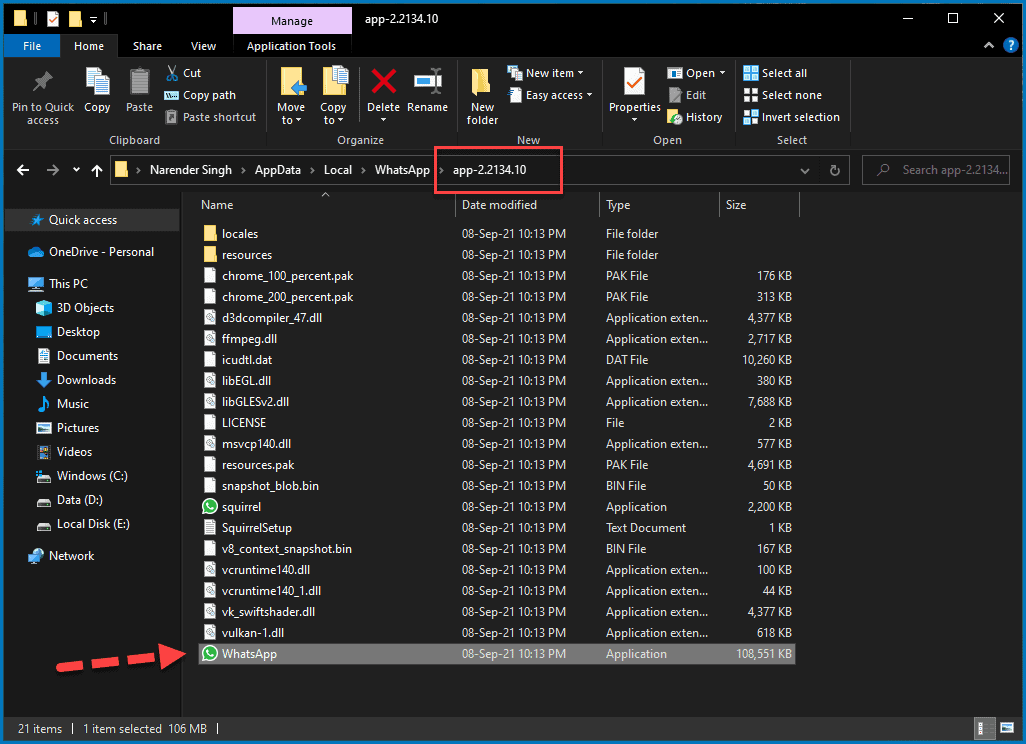Screen dimensions: 1026x744
Task: Select the SquirrelSetup text document
Action: [497, 527]
